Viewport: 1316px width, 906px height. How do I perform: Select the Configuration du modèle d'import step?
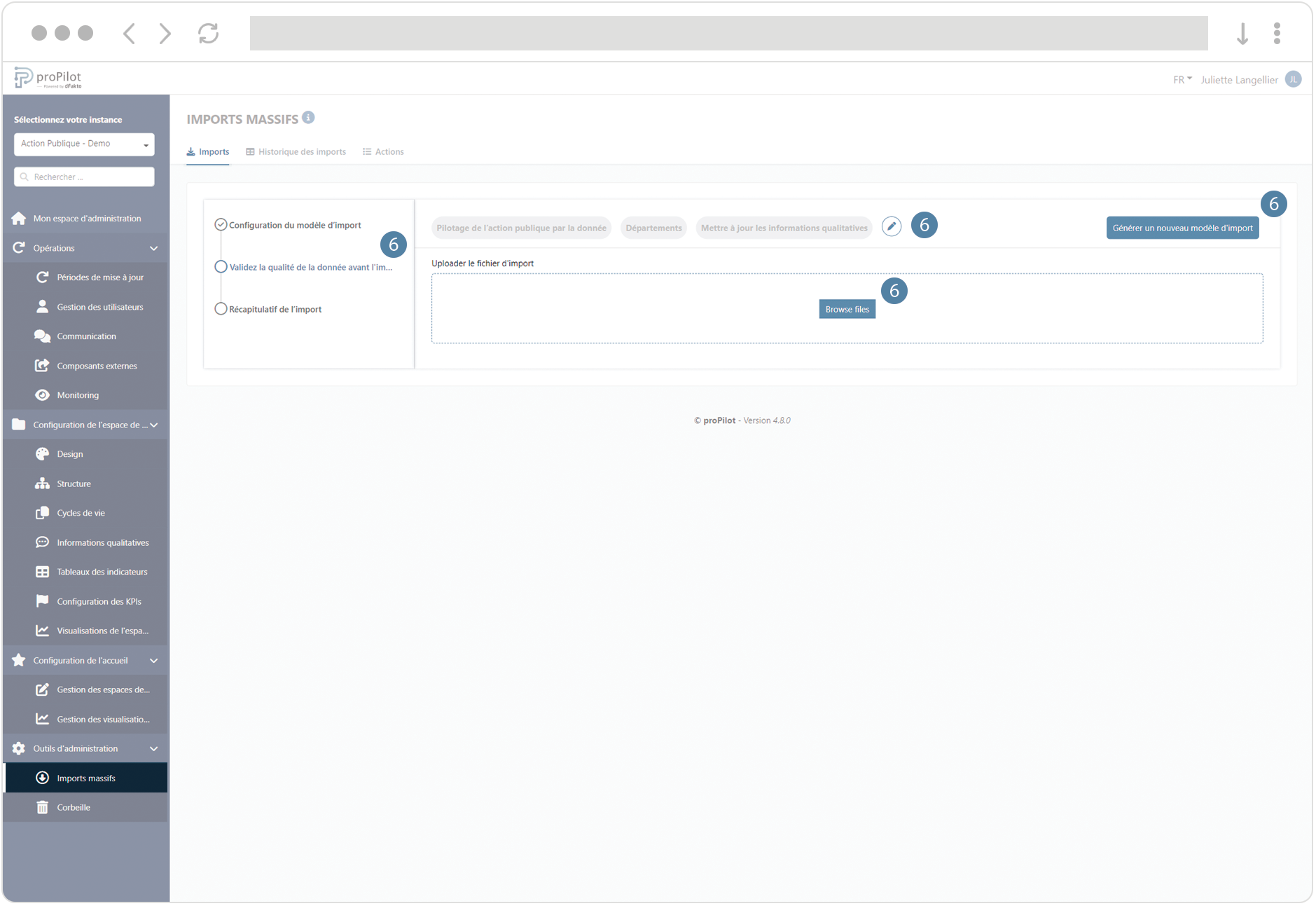coord(294,225)
